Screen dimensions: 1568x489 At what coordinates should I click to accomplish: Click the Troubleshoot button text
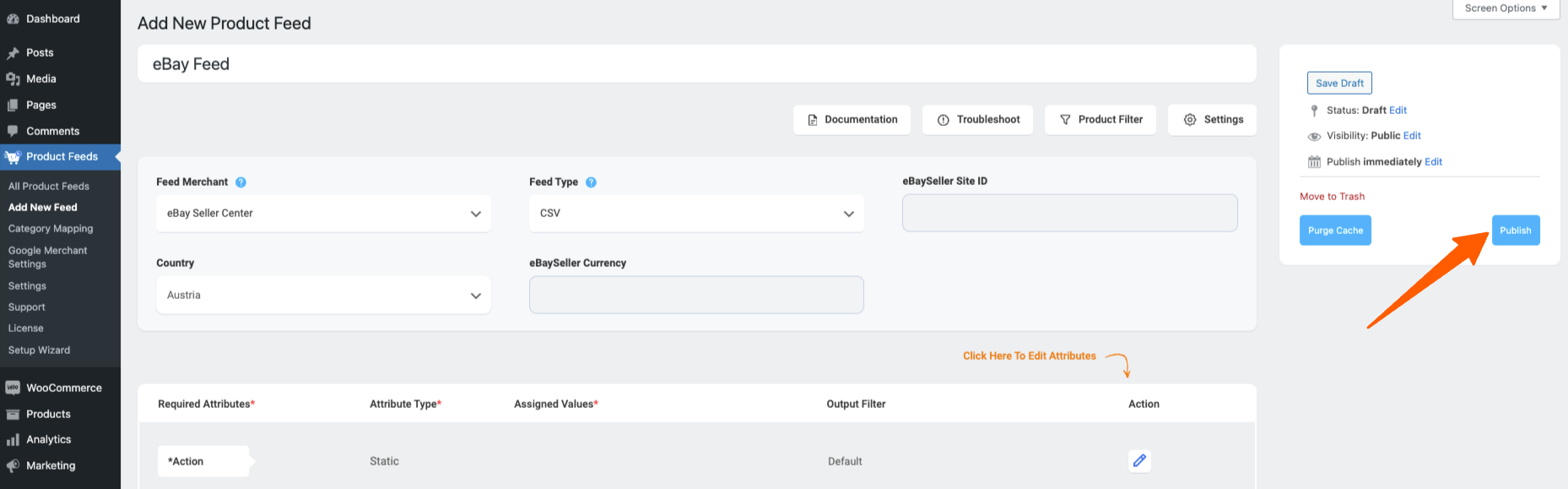click(x=988, y=120)
